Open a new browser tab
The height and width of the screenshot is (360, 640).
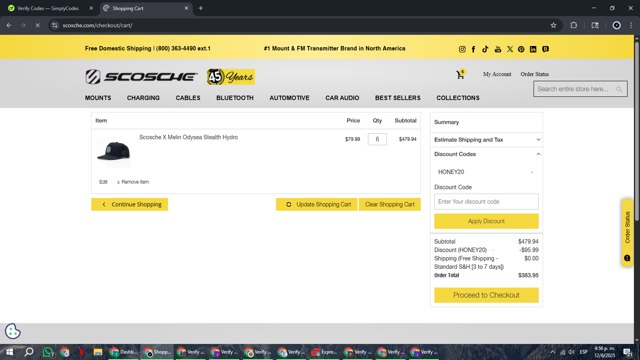point(200,8)
